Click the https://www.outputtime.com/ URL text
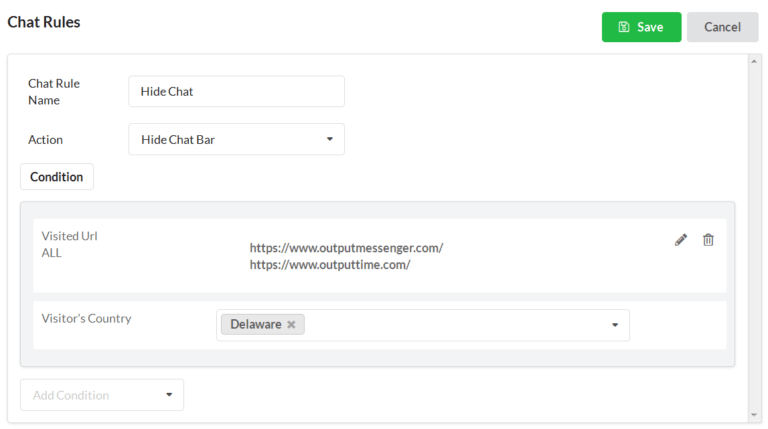 tap(330, 264)
